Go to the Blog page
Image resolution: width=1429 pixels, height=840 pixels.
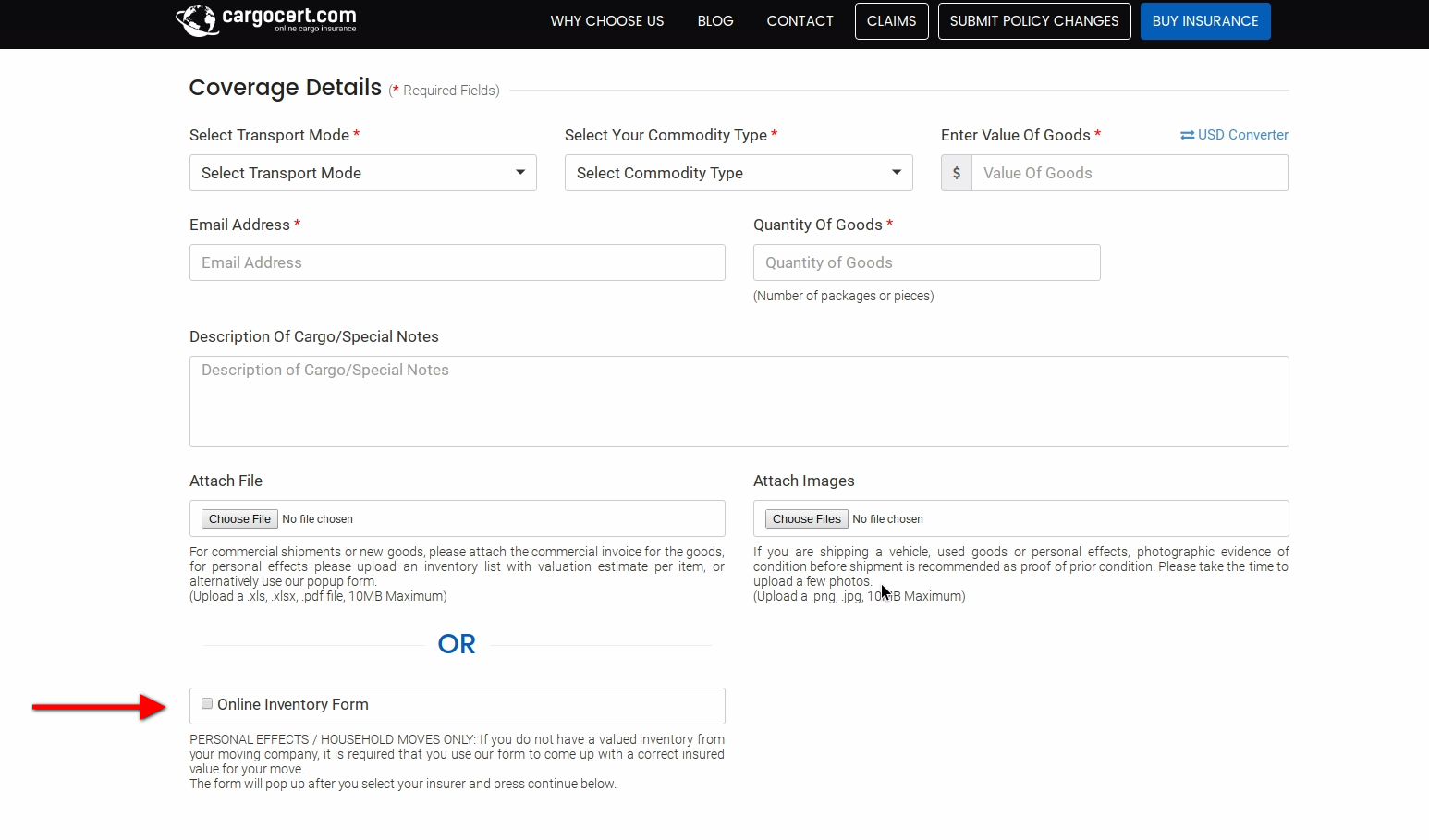[x=715, y=21]
